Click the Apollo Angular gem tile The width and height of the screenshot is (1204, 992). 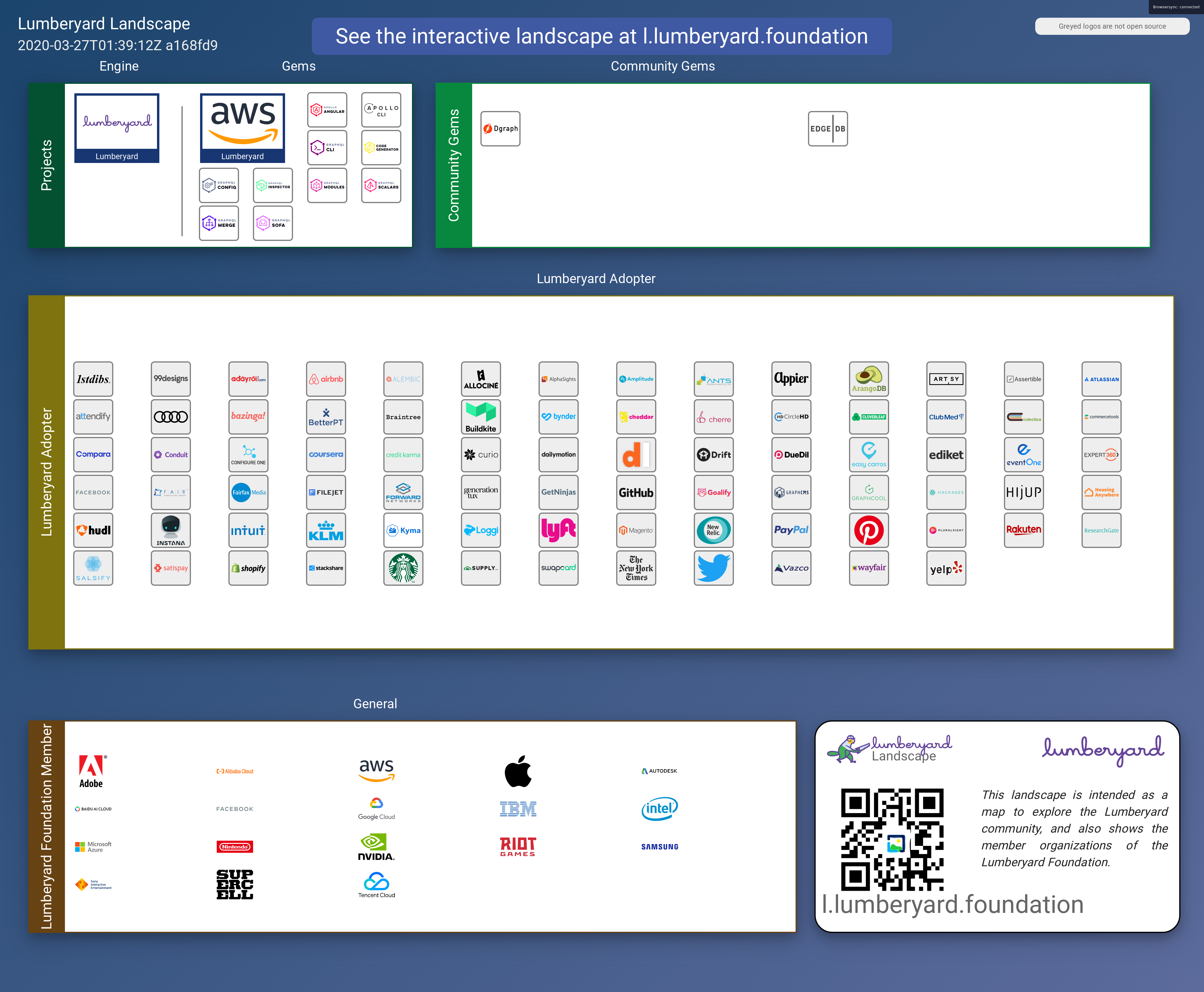click(x=327, y=110)
